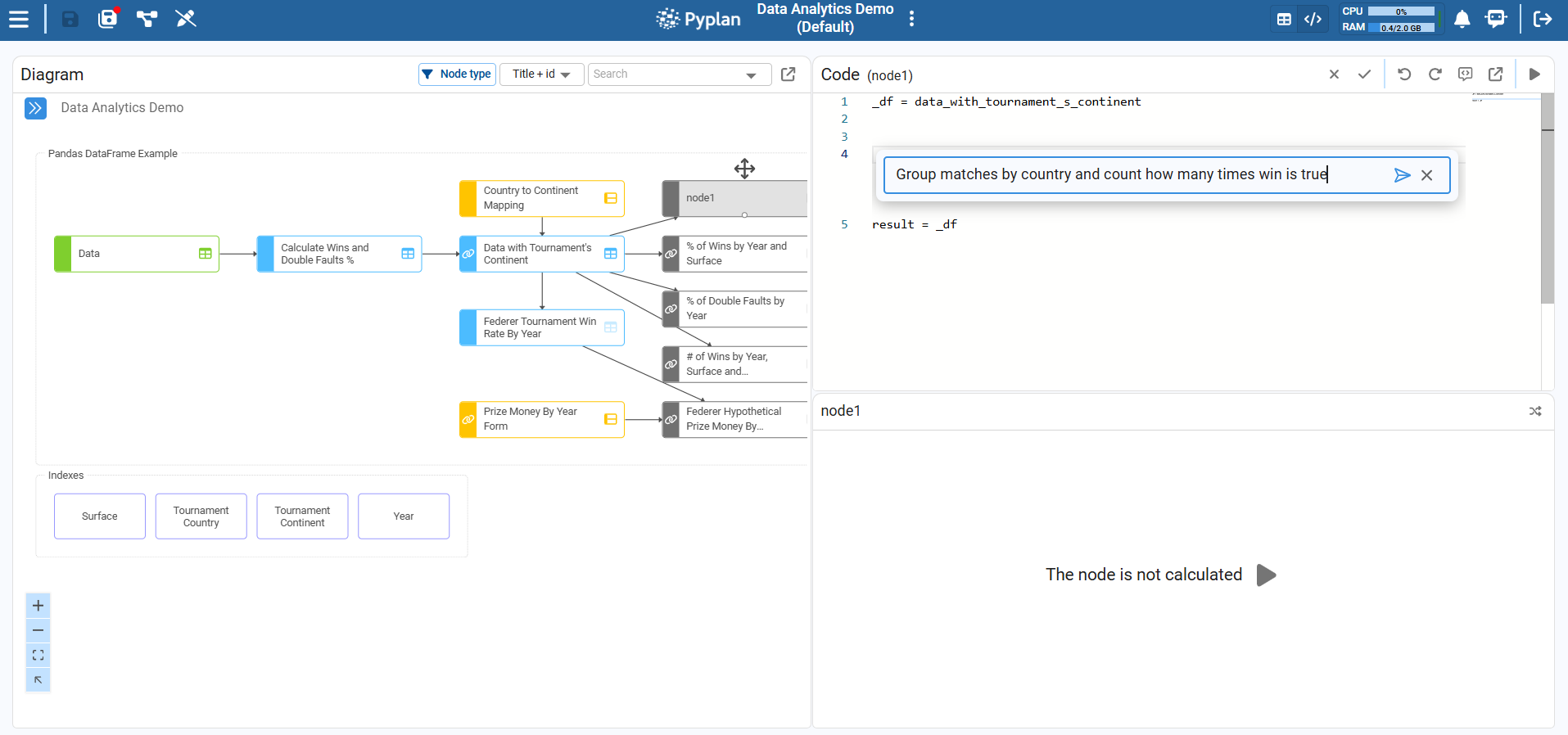Open notifications bell icon
This screenshot has height=735, width=1568.
[x=1462, y=19]
